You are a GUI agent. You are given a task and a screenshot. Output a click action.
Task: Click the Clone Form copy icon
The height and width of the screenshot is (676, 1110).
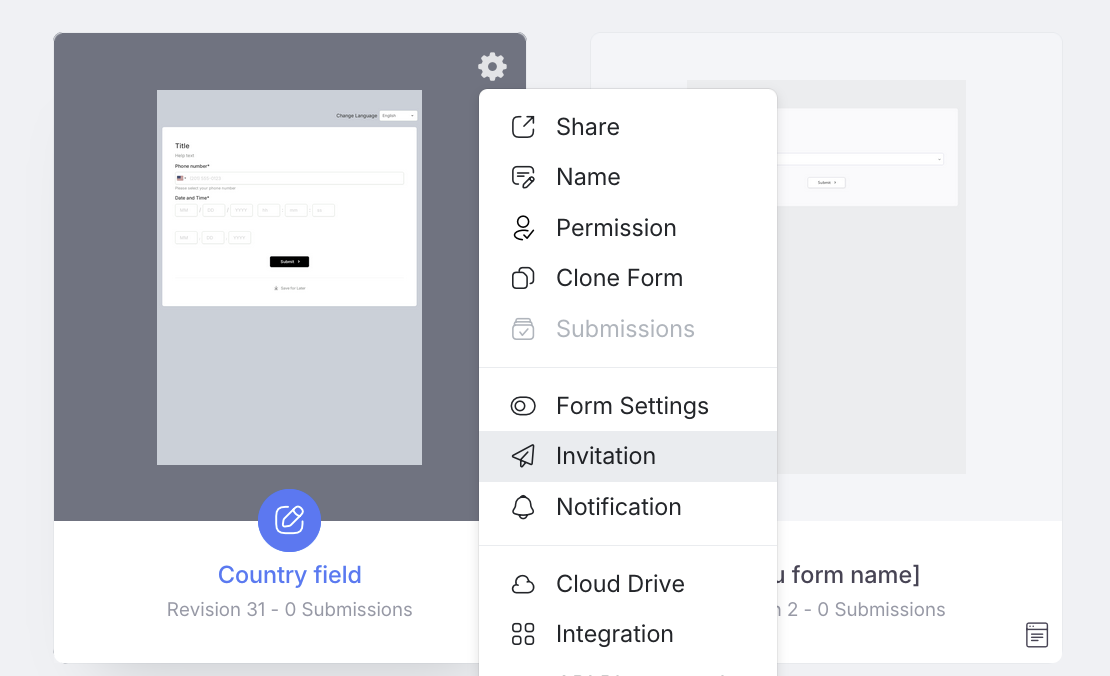tap(523, 278)
